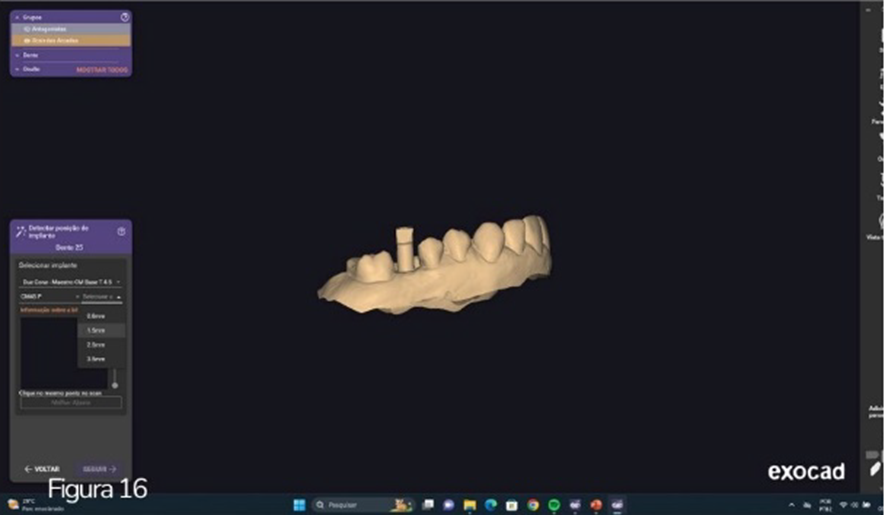Click the help icon in the Grupos panel
885x515 pixels.
124,17
